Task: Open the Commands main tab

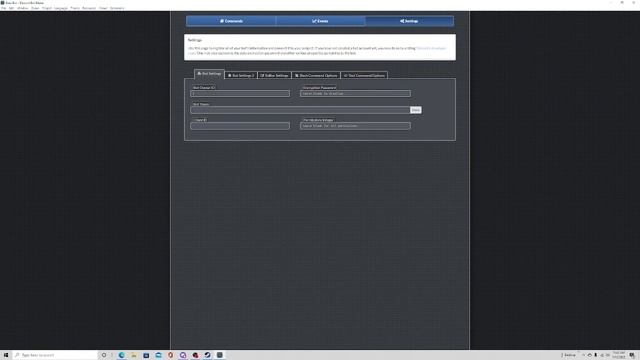Action: coord(231,21)
